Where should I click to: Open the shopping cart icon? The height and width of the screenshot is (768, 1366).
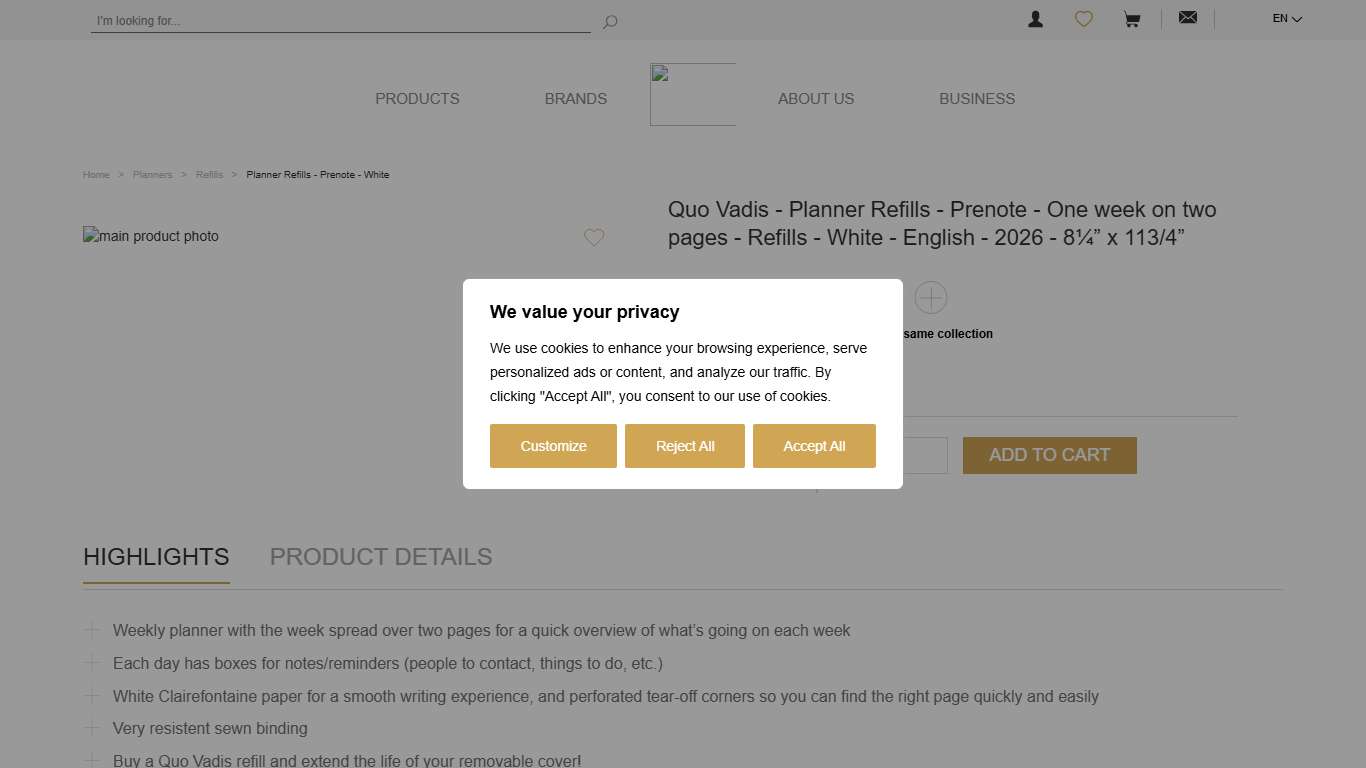[x=1131, y=18]
